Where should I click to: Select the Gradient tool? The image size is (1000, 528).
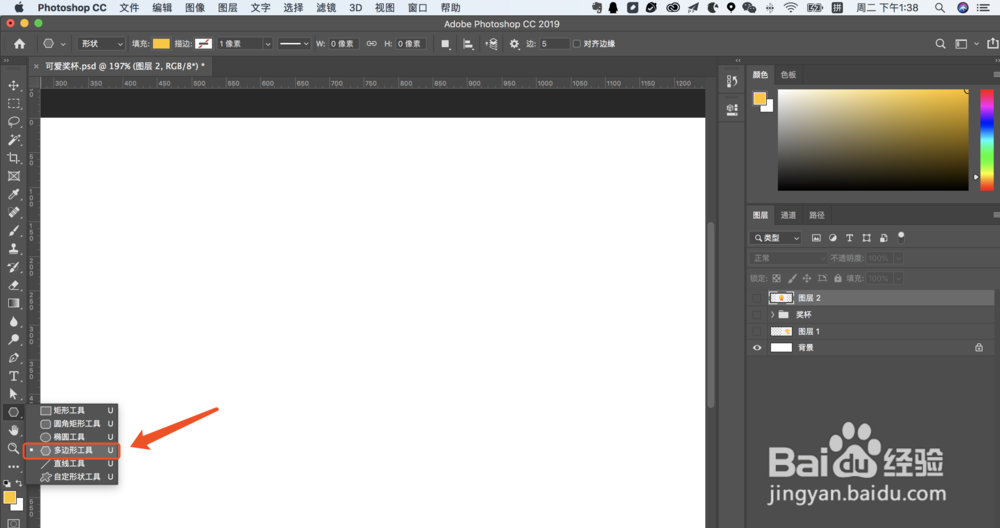coord(13,304)
